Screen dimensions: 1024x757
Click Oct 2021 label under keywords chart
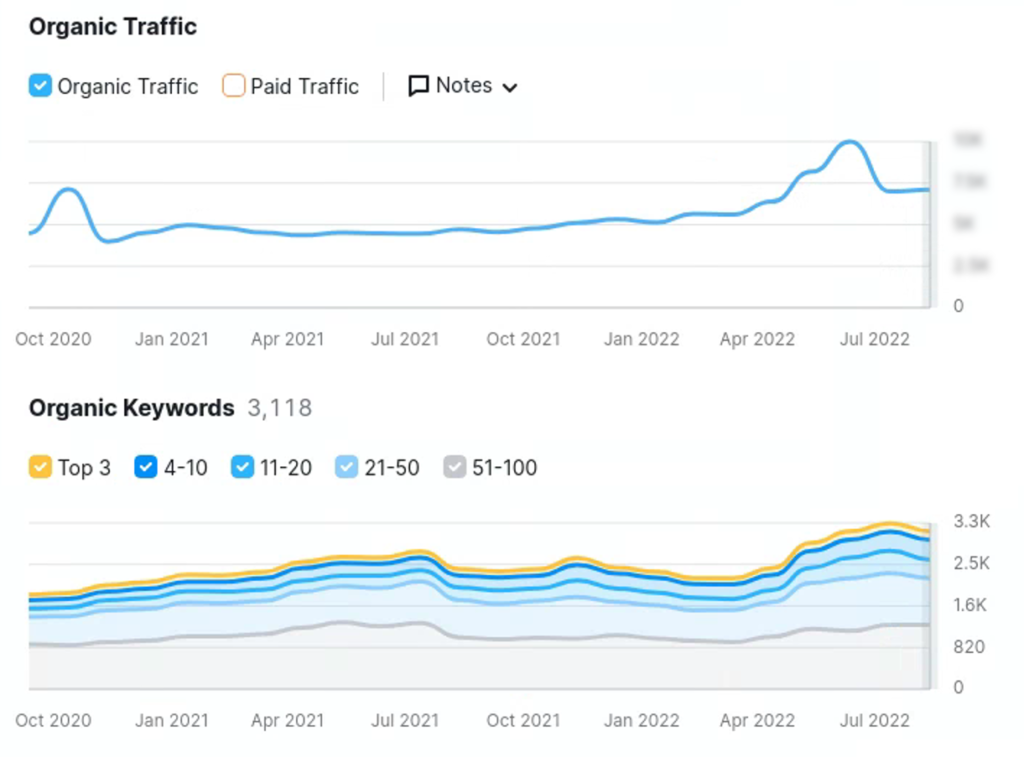[523, 720]
